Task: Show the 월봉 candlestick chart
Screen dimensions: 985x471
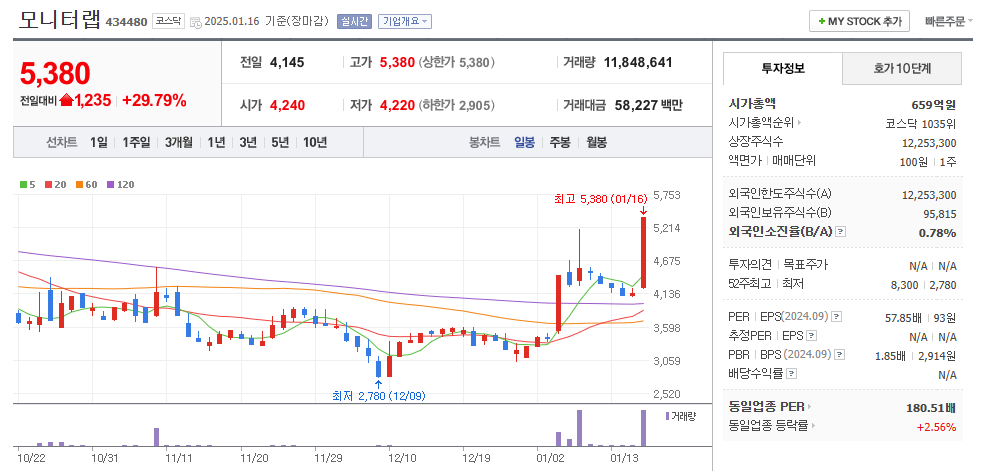Action: tap(597, 143)
